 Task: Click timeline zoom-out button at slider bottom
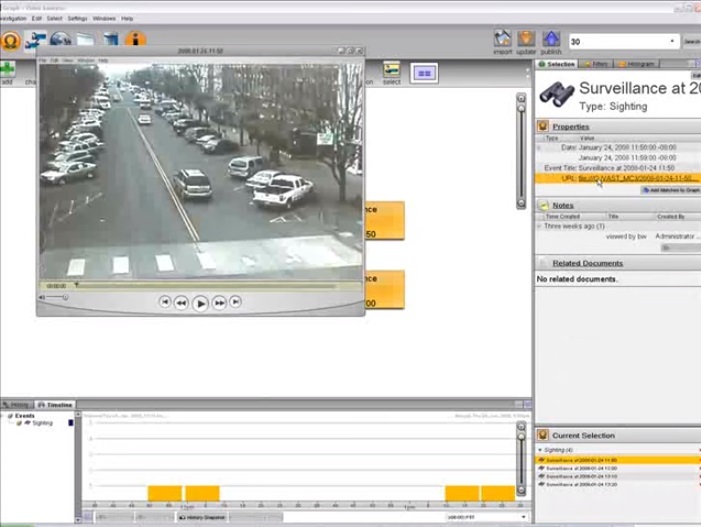521,490
